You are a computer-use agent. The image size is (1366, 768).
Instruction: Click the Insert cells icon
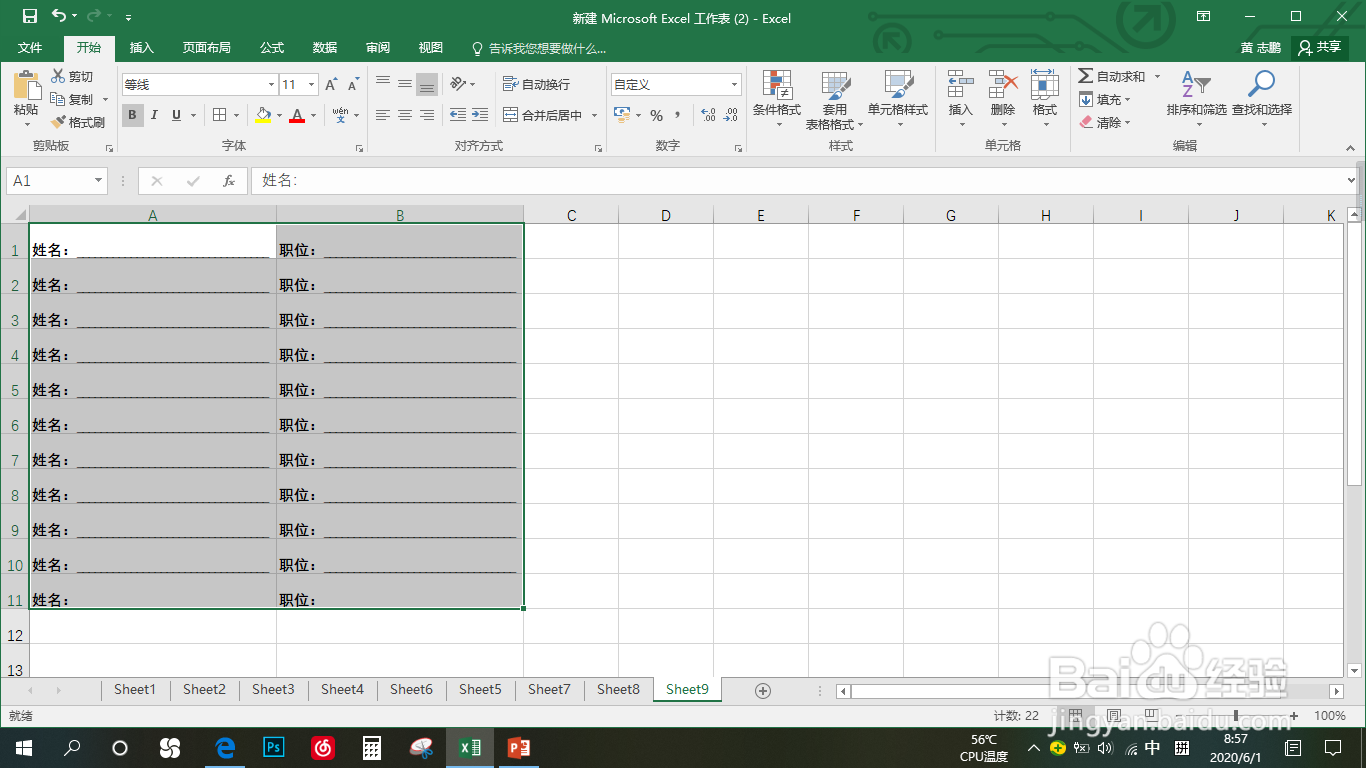[x=960, y=85]
